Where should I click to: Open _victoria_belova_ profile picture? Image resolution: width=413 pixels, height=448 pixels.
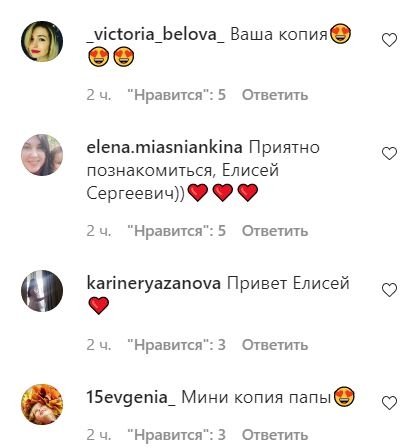coord(42,41)
